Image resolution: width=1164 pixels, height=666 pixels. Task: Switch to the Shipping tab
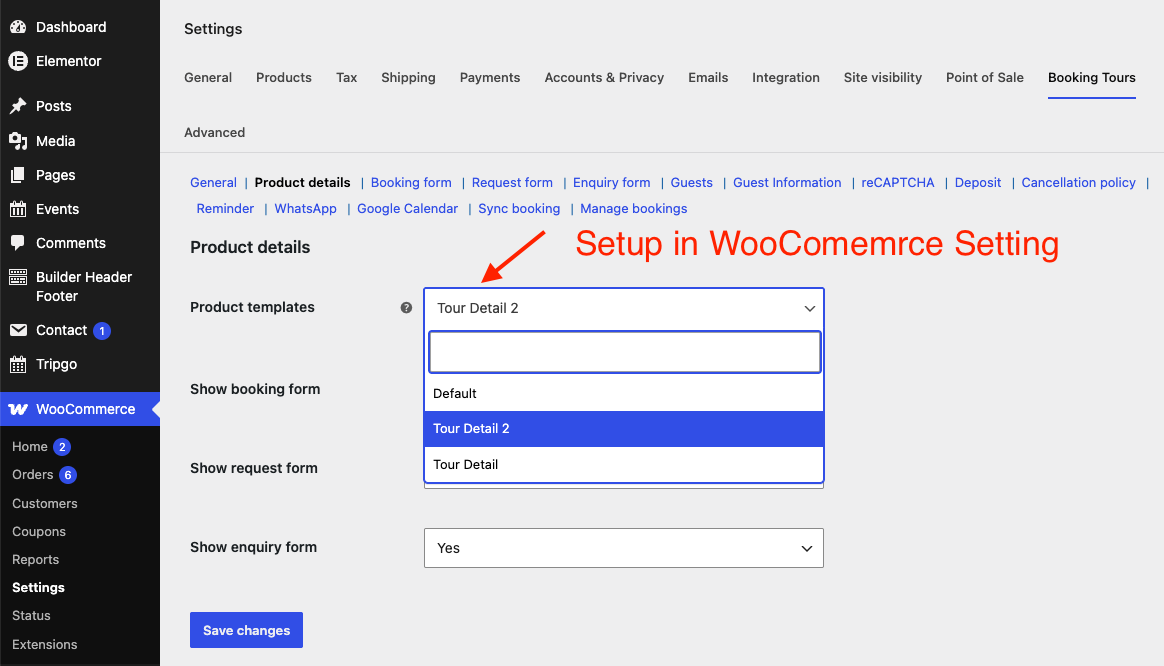pos(408,77)
